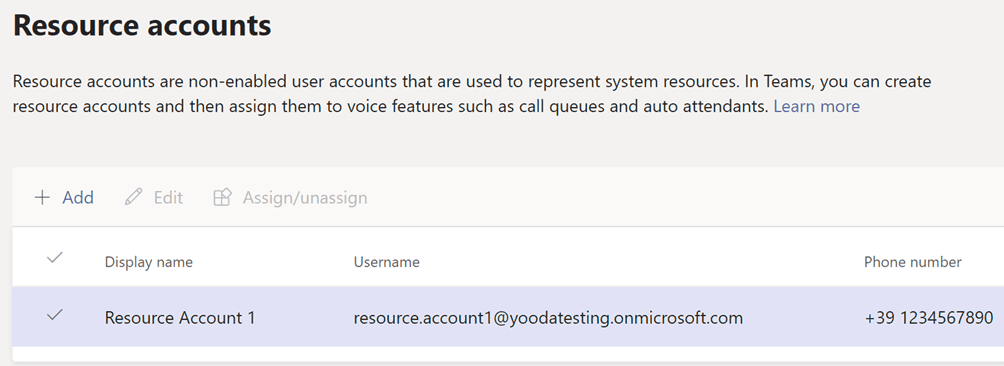
Task: Click the blank area below the table row
Action: pos(506,354)
